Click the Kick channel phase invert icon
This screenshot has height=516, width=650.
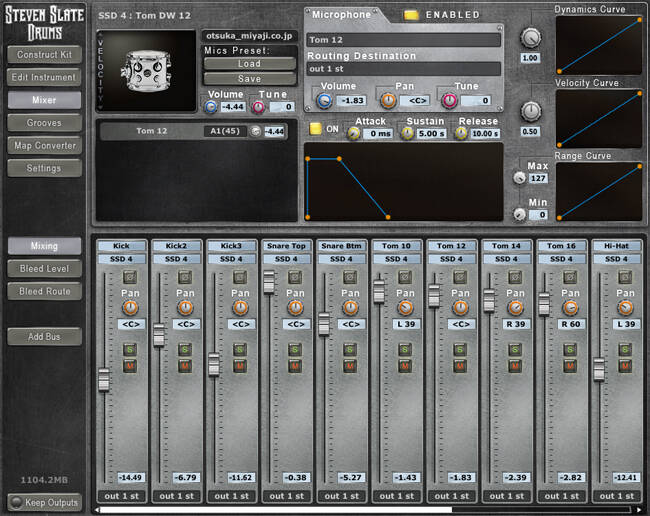pyautogui.click(x=130, y=277)
